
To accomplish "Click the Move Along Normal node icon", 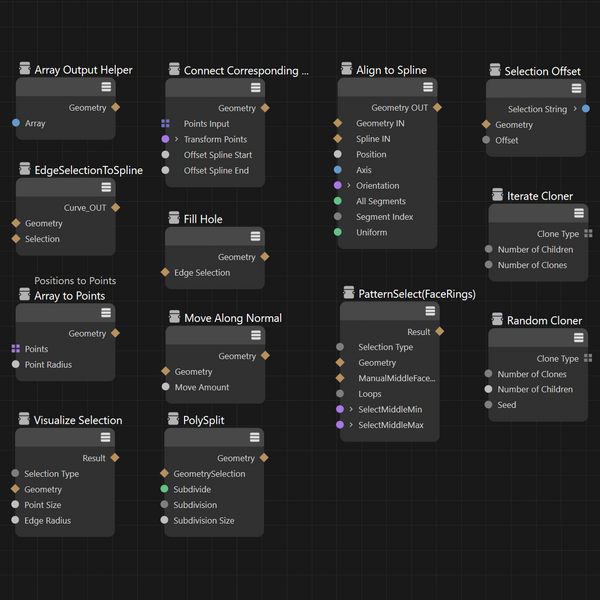I will tap(174, 317).
